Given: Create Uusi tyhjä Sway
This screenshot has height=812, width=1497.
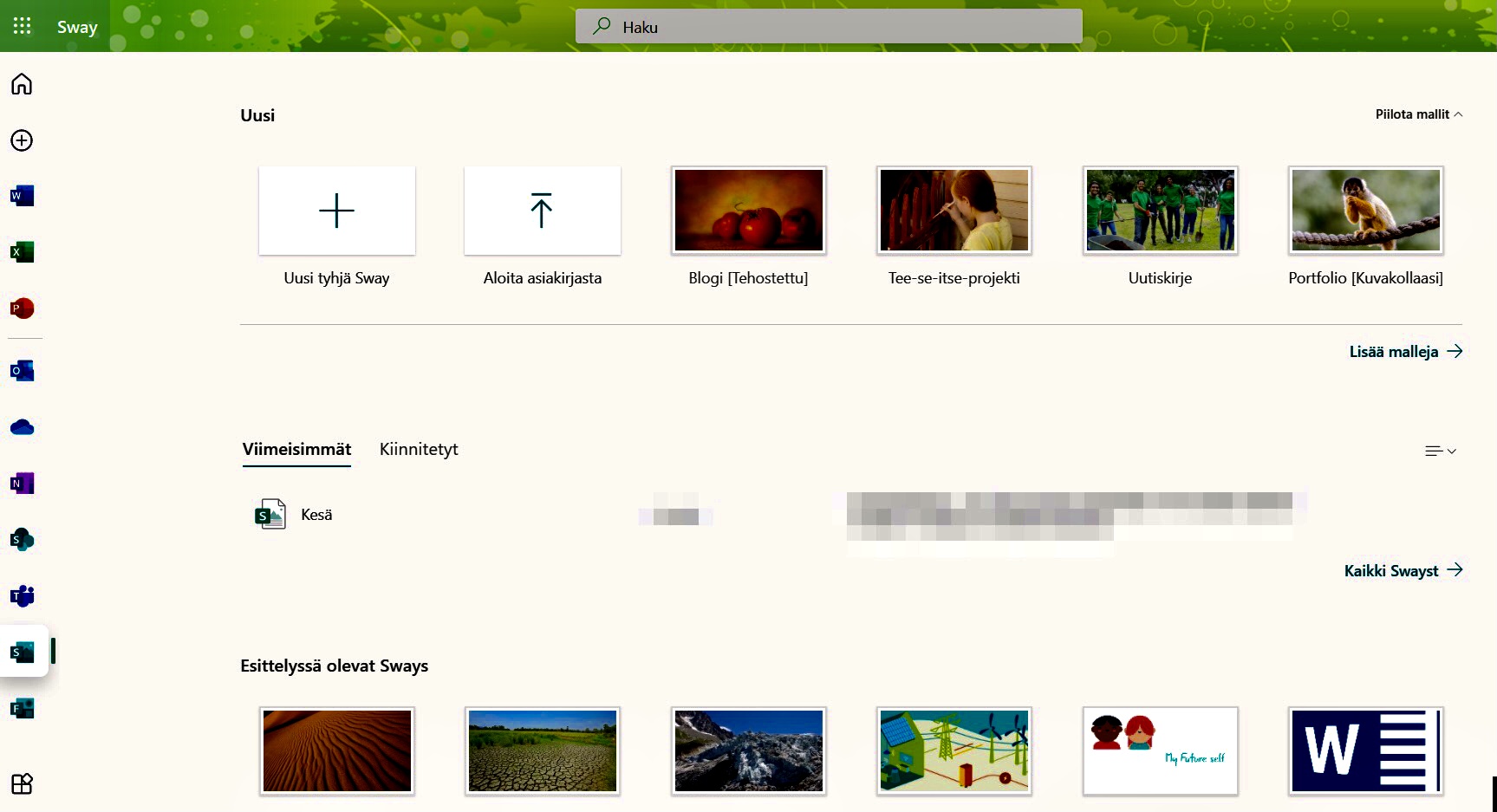Looking at the screenshot, I should pyautogui.click(x=336, y=211).
